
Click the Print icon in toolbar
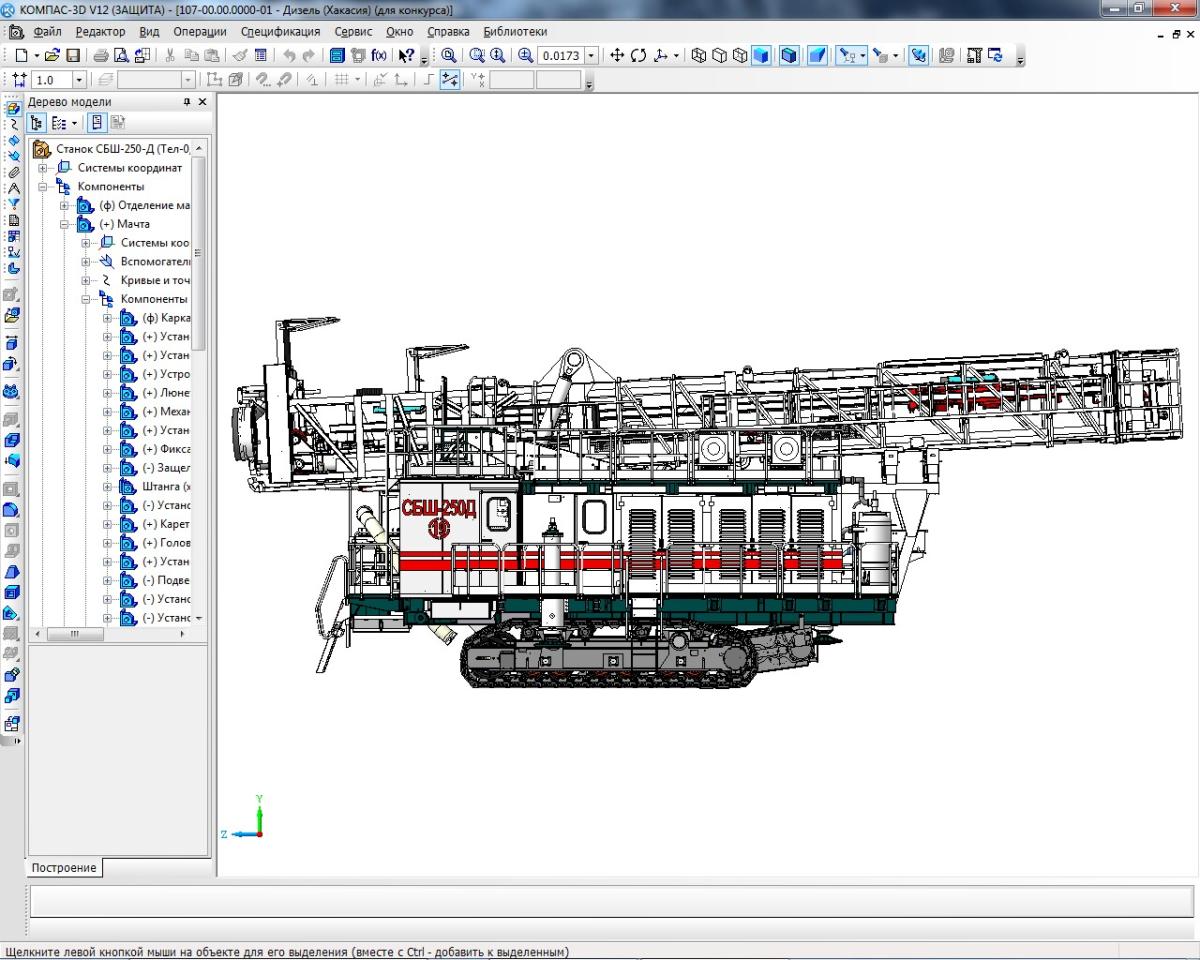101,56
